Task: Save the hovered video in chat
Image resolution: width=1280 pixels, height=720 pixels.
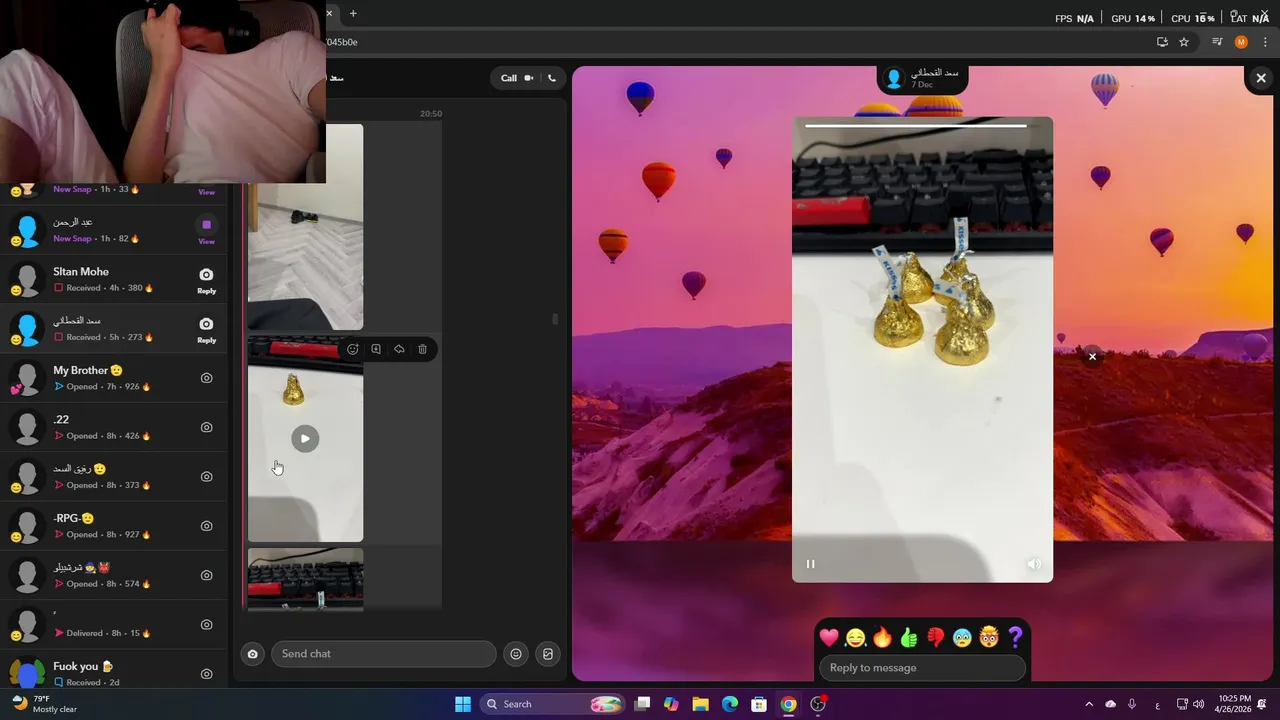Action: point(376,349)
